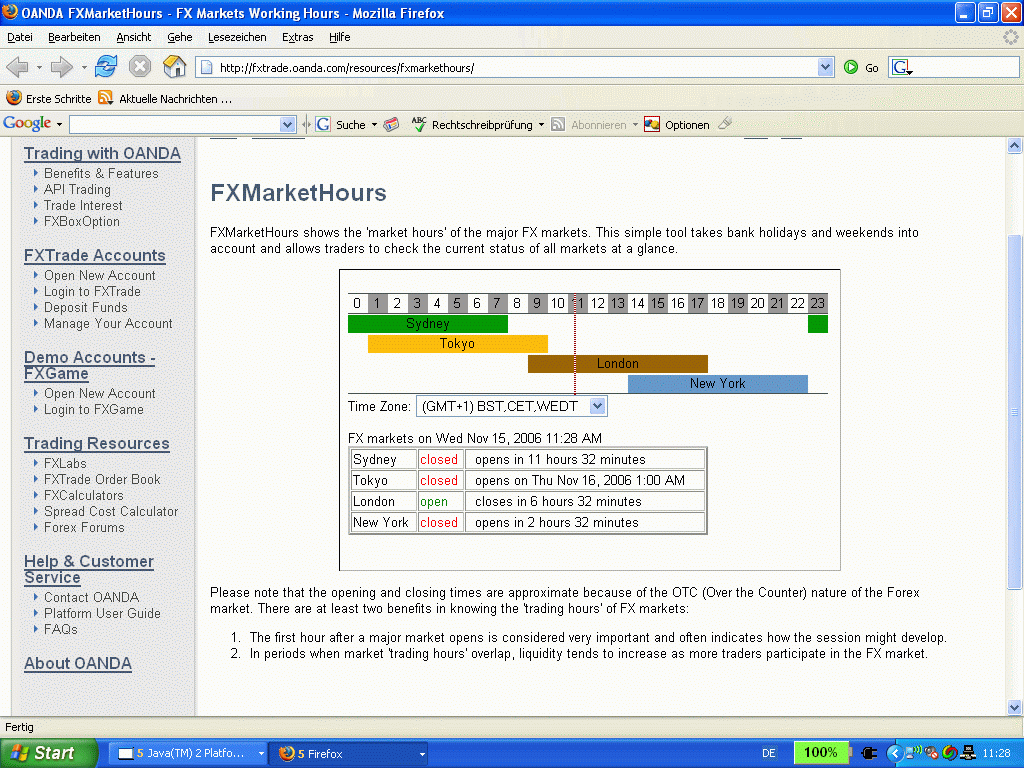This screenshot has height=768, width=1024.
Task: Click the Stop loading icon
Action: click(x=140, y=67)
